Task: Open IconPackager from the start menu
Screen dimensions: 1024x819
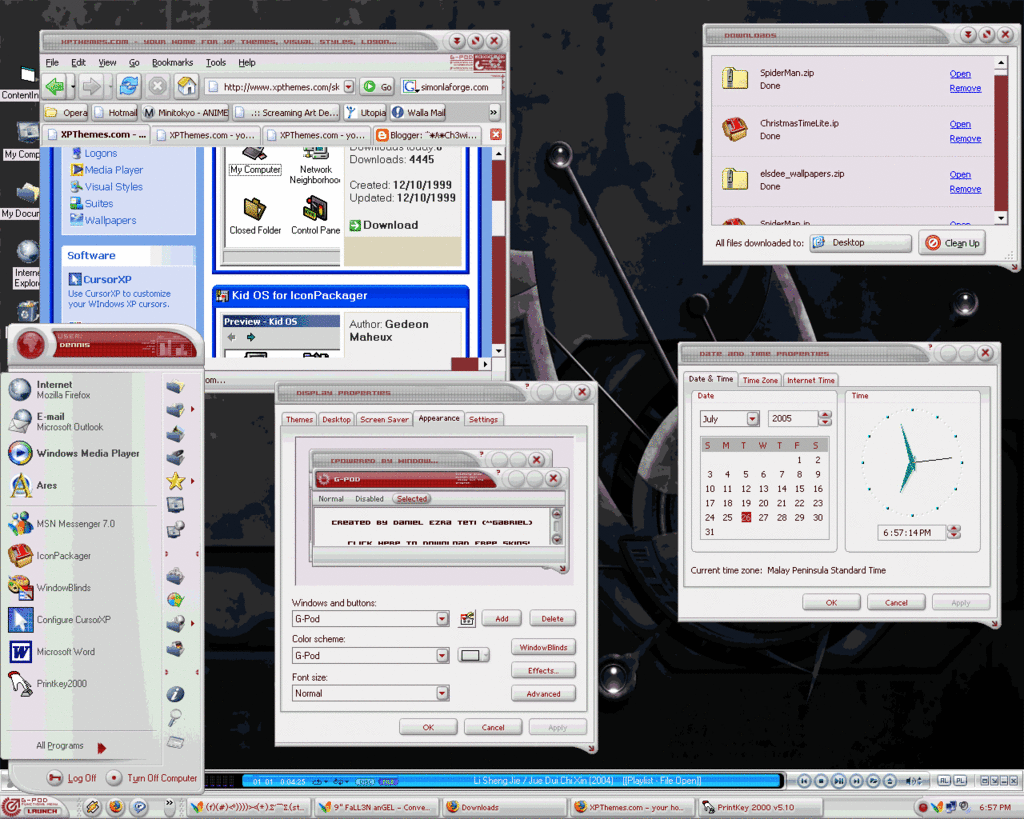Action: click(x=50, y=556)
